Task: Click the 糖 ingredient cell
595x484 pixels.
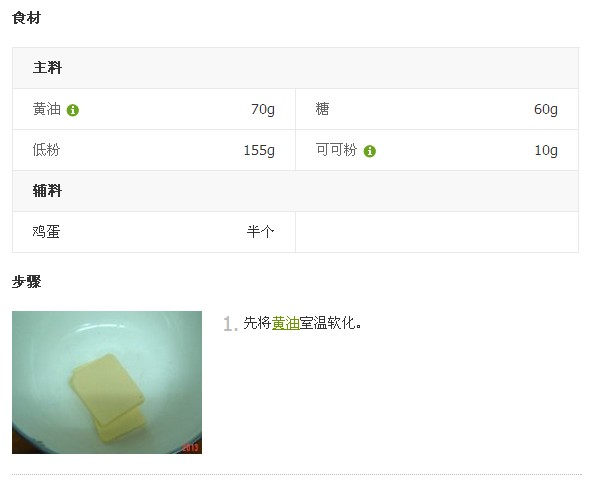Action: click(437, 109)
